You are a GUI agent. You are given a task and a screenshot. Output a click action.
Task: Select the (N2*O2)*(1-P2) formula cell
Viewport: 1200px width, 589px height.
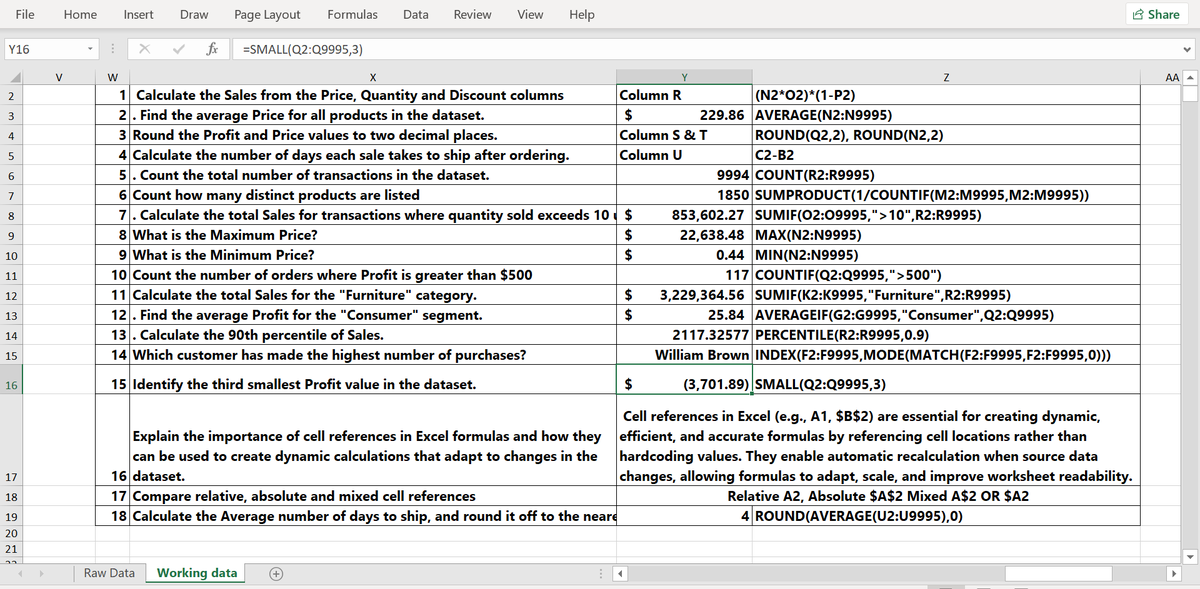[x=946, y=96]
